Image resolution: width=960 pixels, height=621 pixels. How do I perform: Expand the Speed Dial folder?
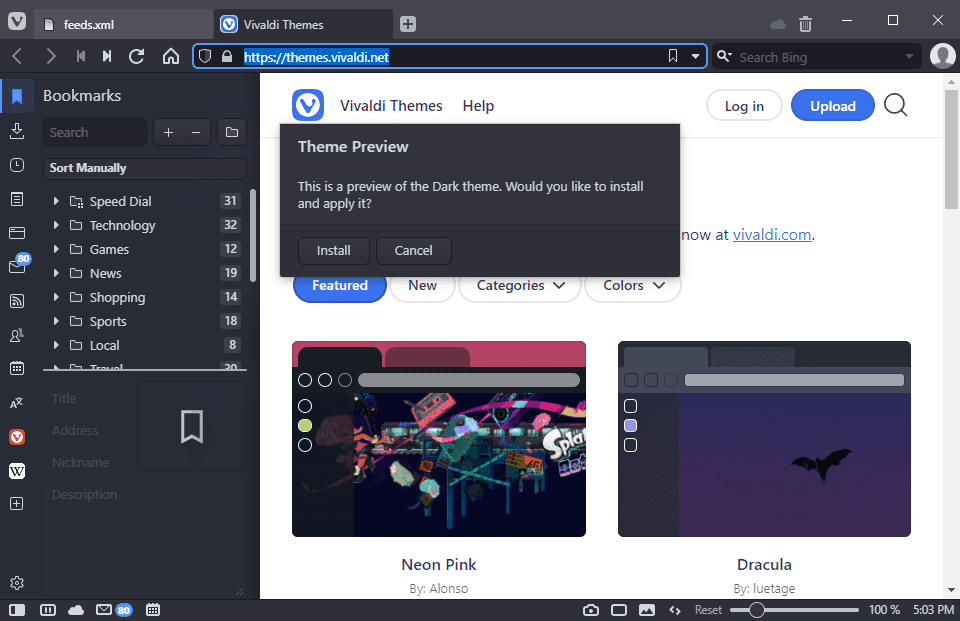(56, 201)
